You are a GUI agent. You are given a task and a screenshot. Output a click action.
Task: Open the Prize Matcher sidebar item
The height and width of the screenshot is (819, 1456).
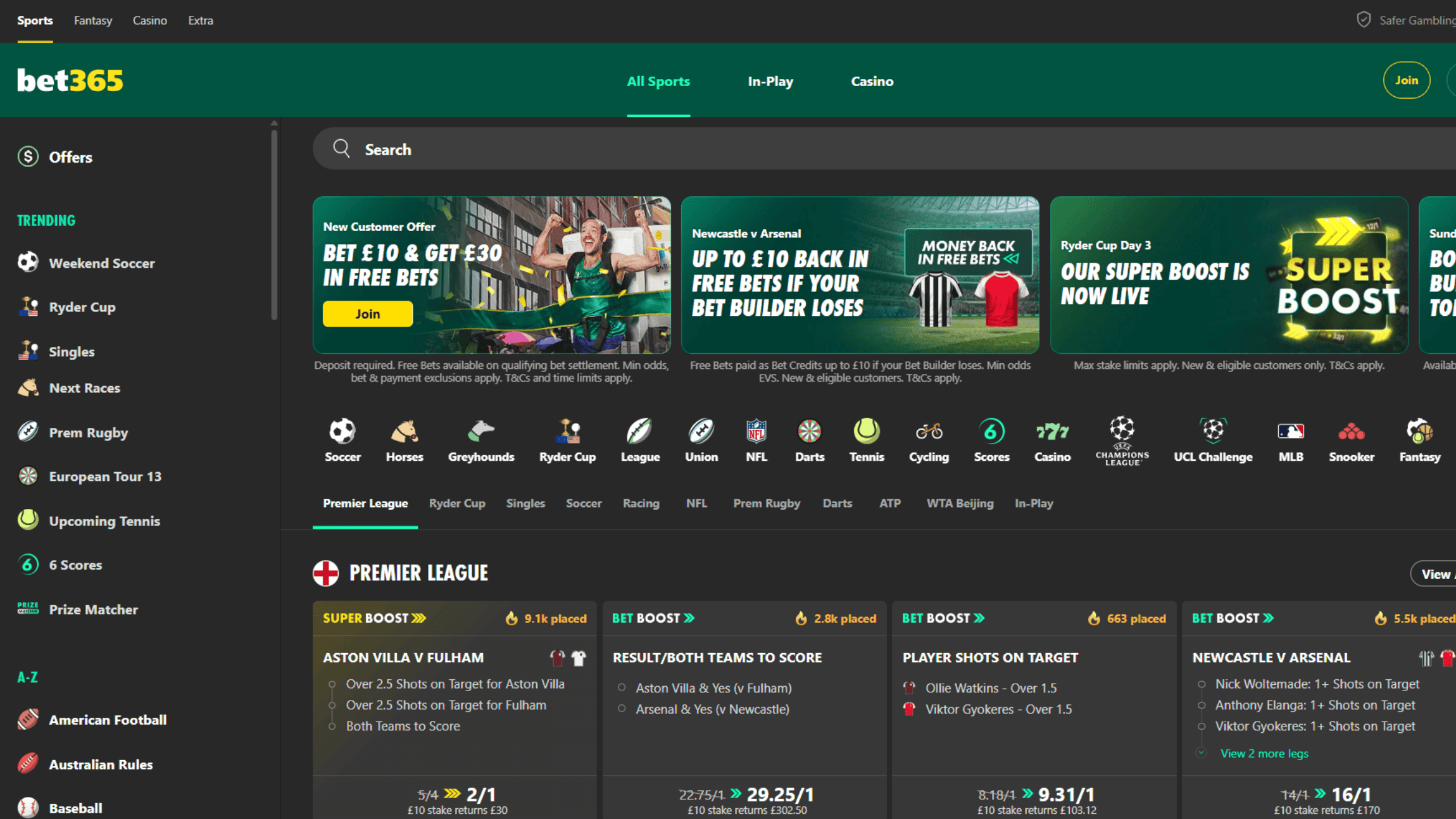(93, 610)
